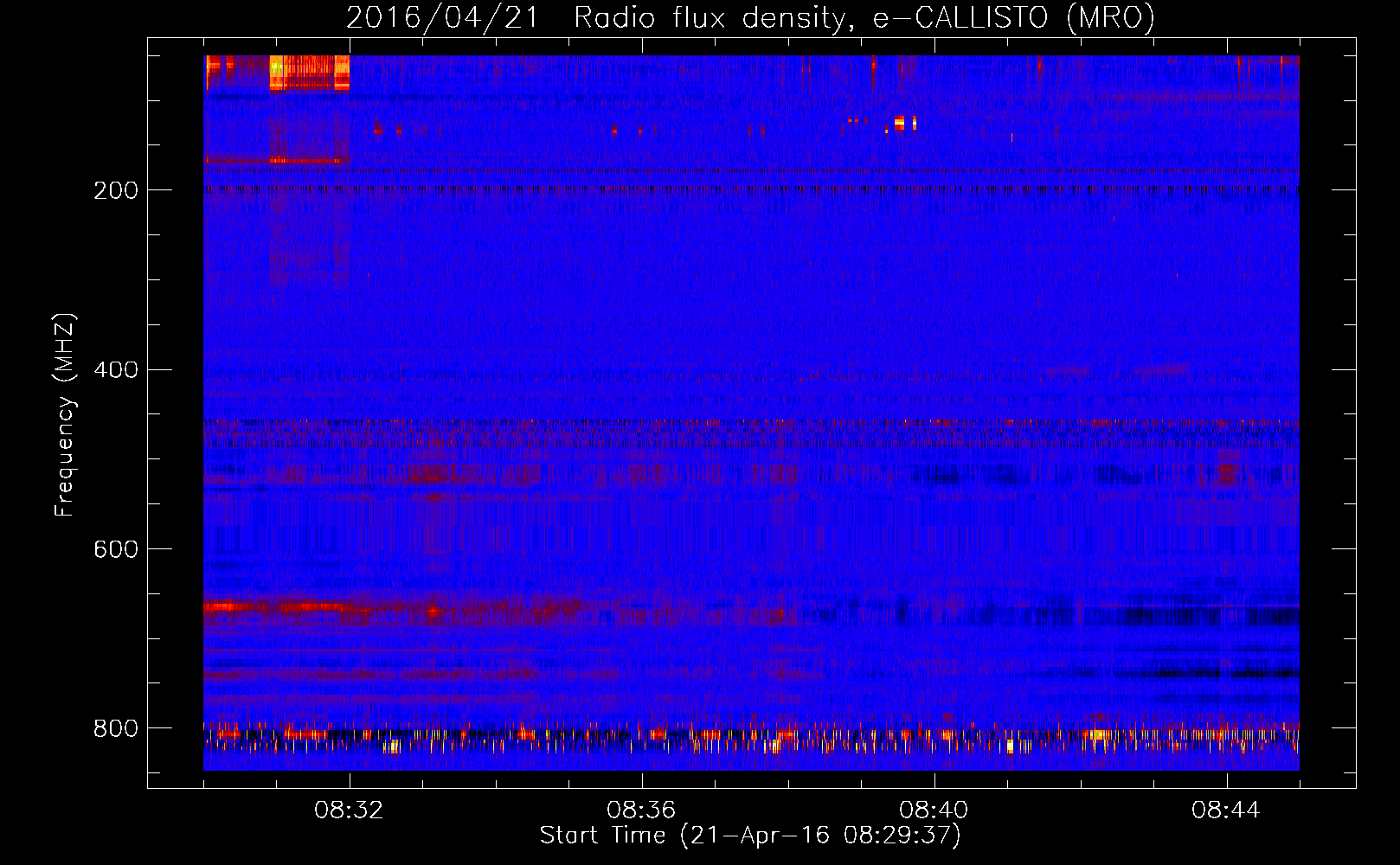Click the 600 frequency tick label
The image size is (1400, 865).
(x=115, y=550)
